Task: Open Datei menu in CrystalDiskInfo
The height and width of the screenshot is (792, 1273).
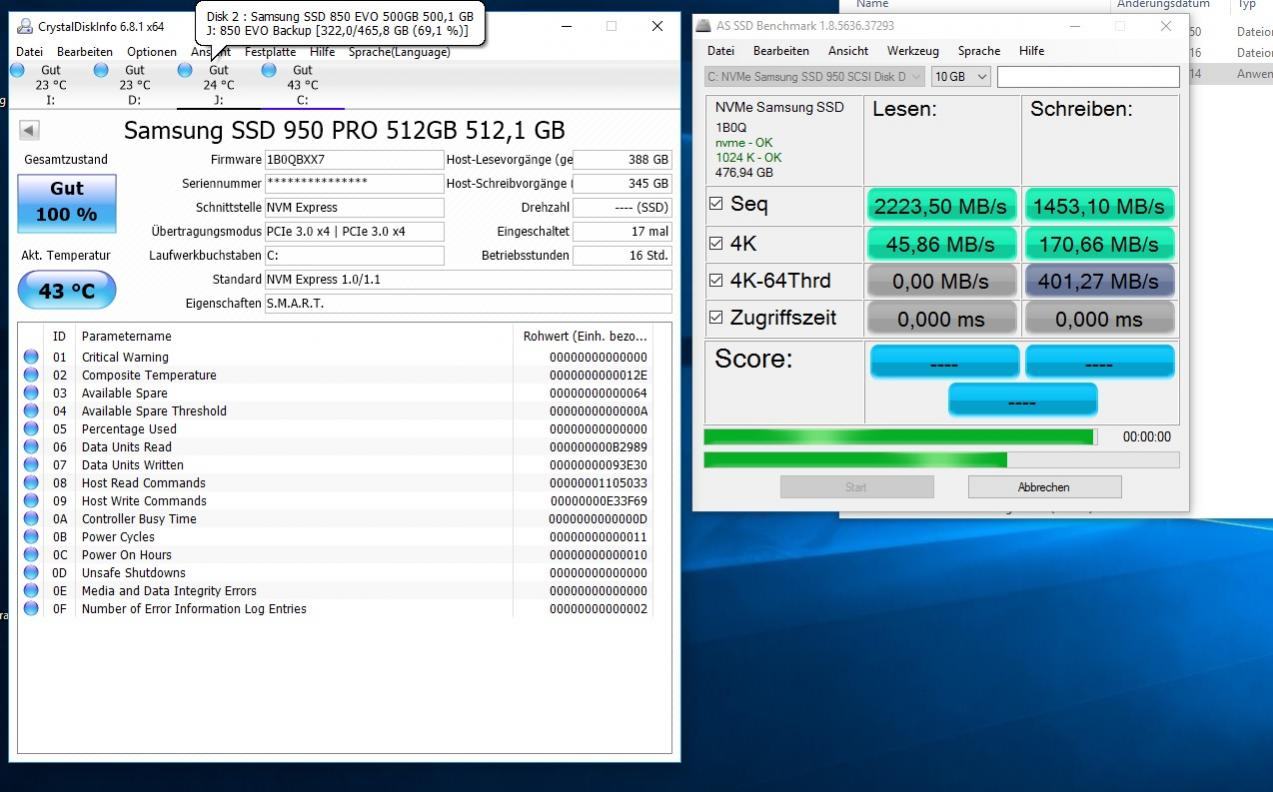Action: 29,52
